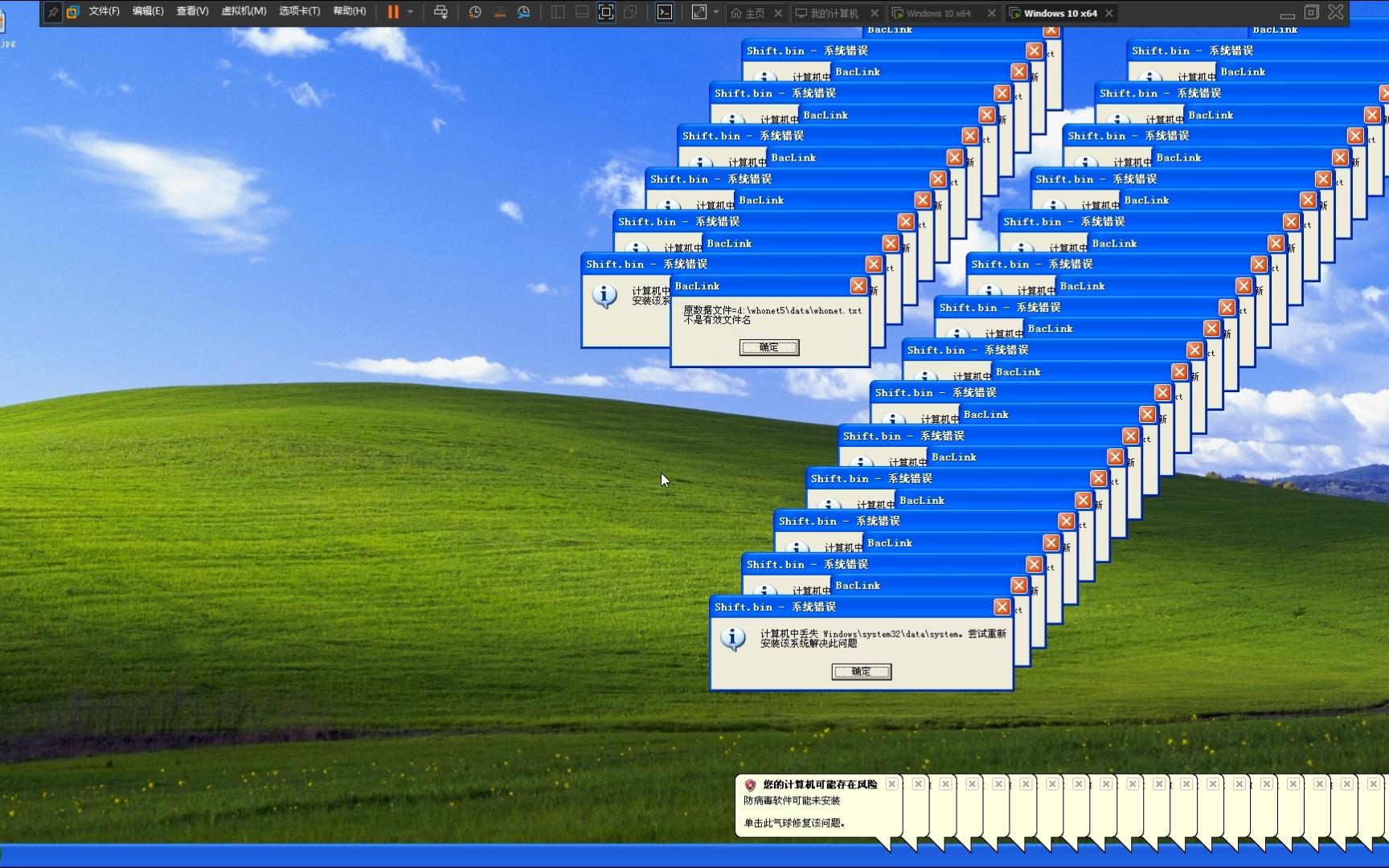Click the 单击此气球修复该问题 balloon text
This screenshot has height=868, width=1389.
pos(795,823)
